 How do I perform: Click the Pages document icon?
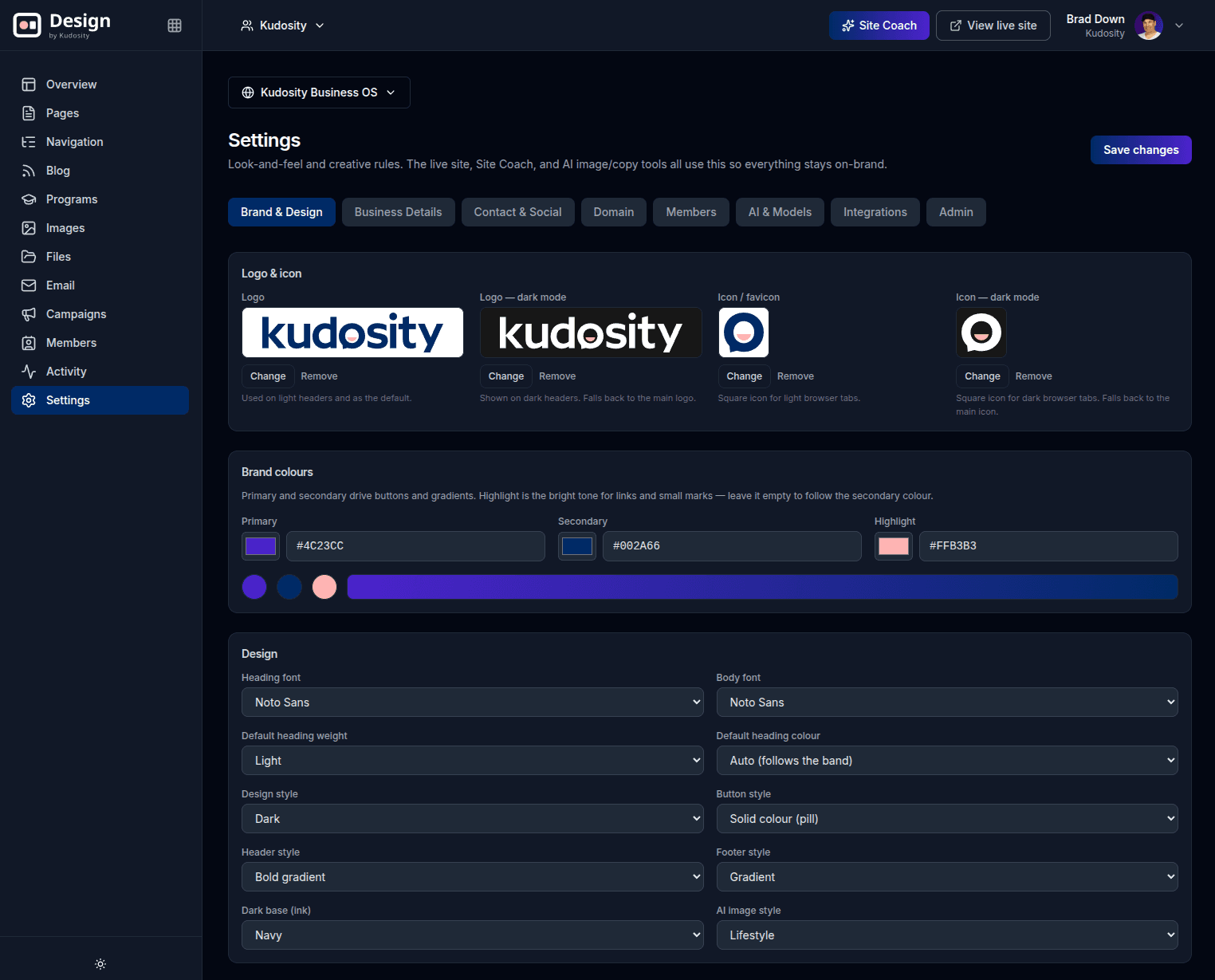tap(29, 113)
